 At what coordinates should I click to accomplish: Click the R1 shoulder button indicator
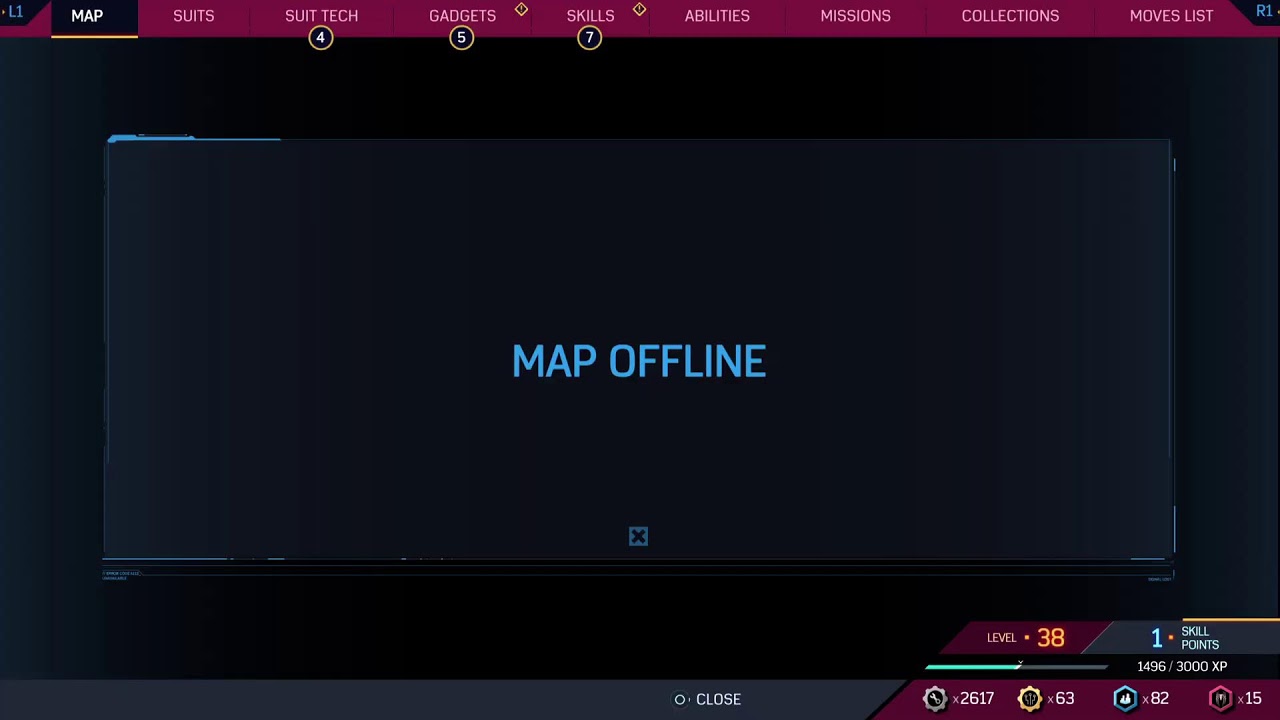click(x=1264, y=11)
